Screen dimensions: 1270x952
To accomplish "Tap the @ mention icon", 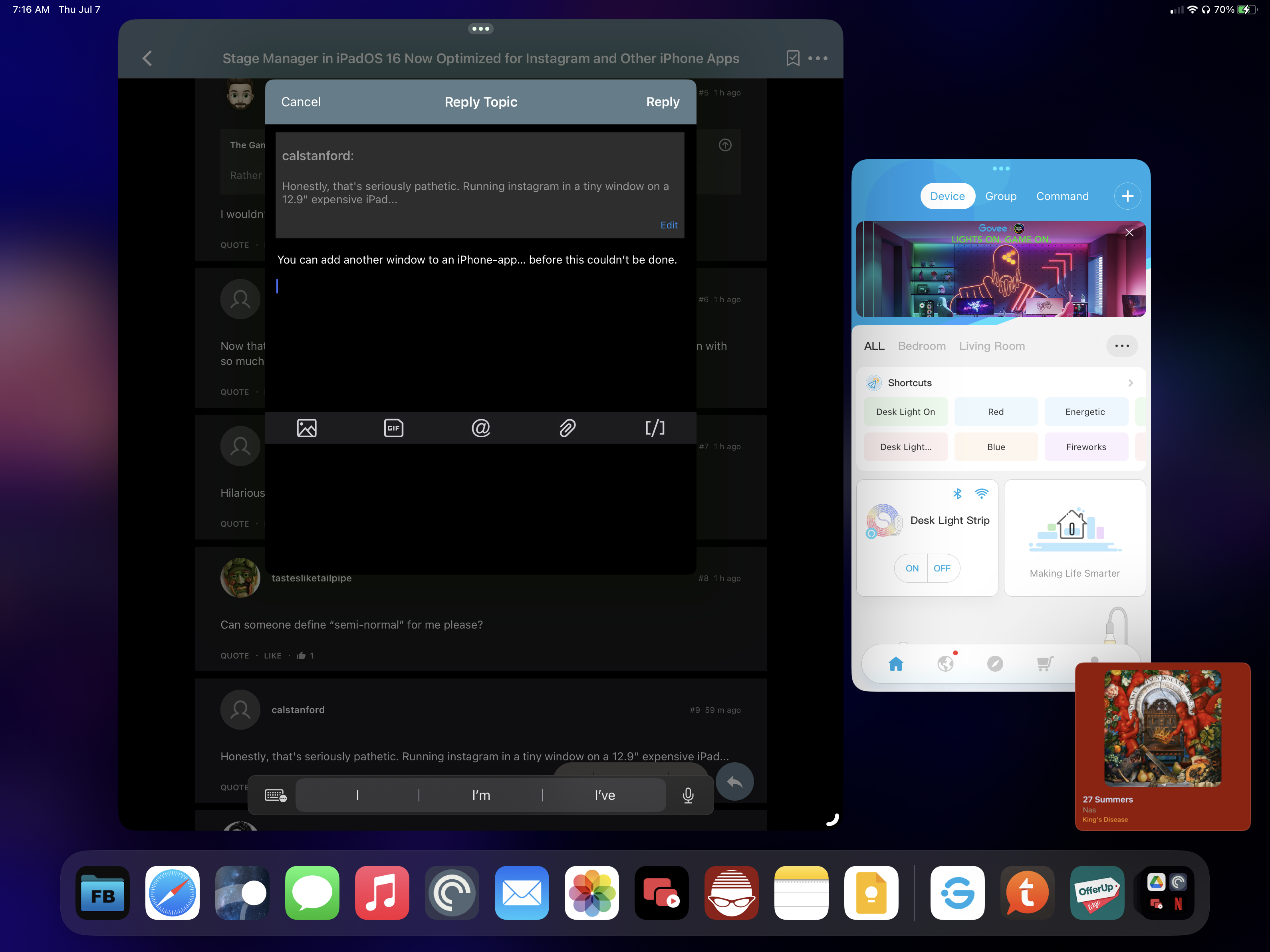I will pyautogui.click(x=480, y=428).
